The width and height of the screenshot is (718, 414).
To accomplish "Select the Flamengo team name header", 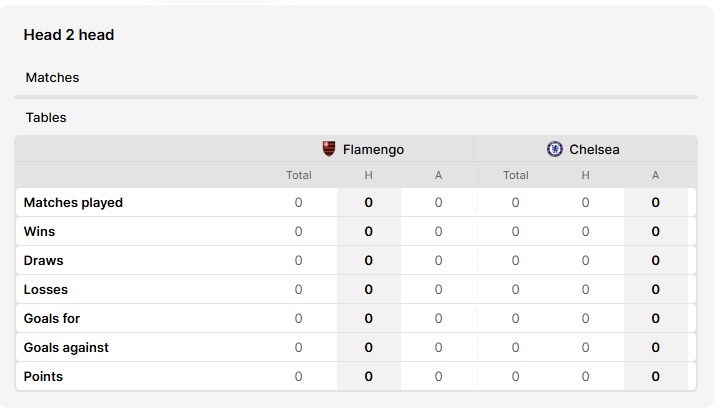I will (x=373, y=150).
